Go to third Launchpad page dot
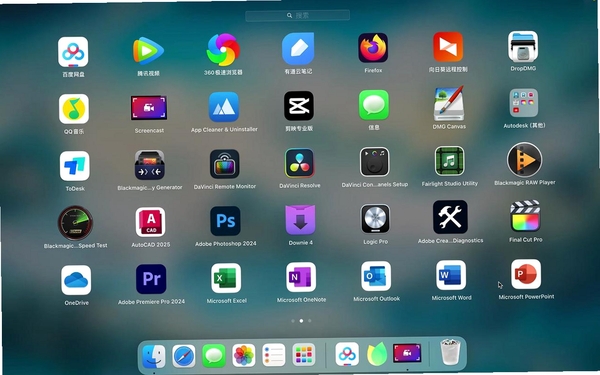The width and height of the screenshot is (600, 375). pos(310,321)
